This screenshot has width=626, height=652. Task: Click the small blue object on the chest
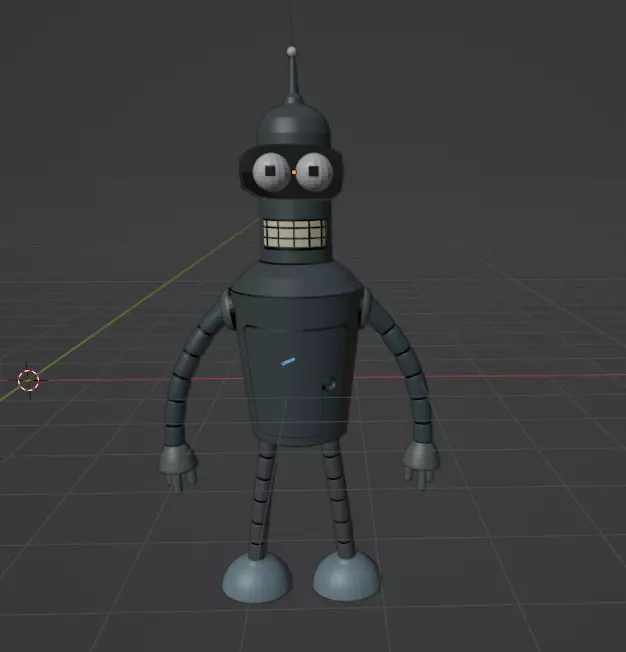pos(288,361)
